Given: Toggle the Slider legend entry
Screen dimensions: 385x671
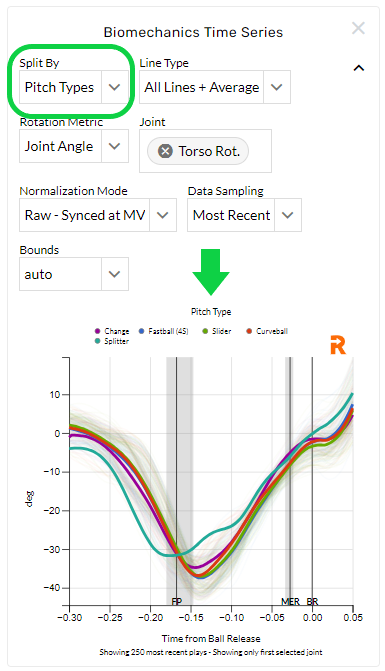Looking at the screenshot, I should click(216, 331).
